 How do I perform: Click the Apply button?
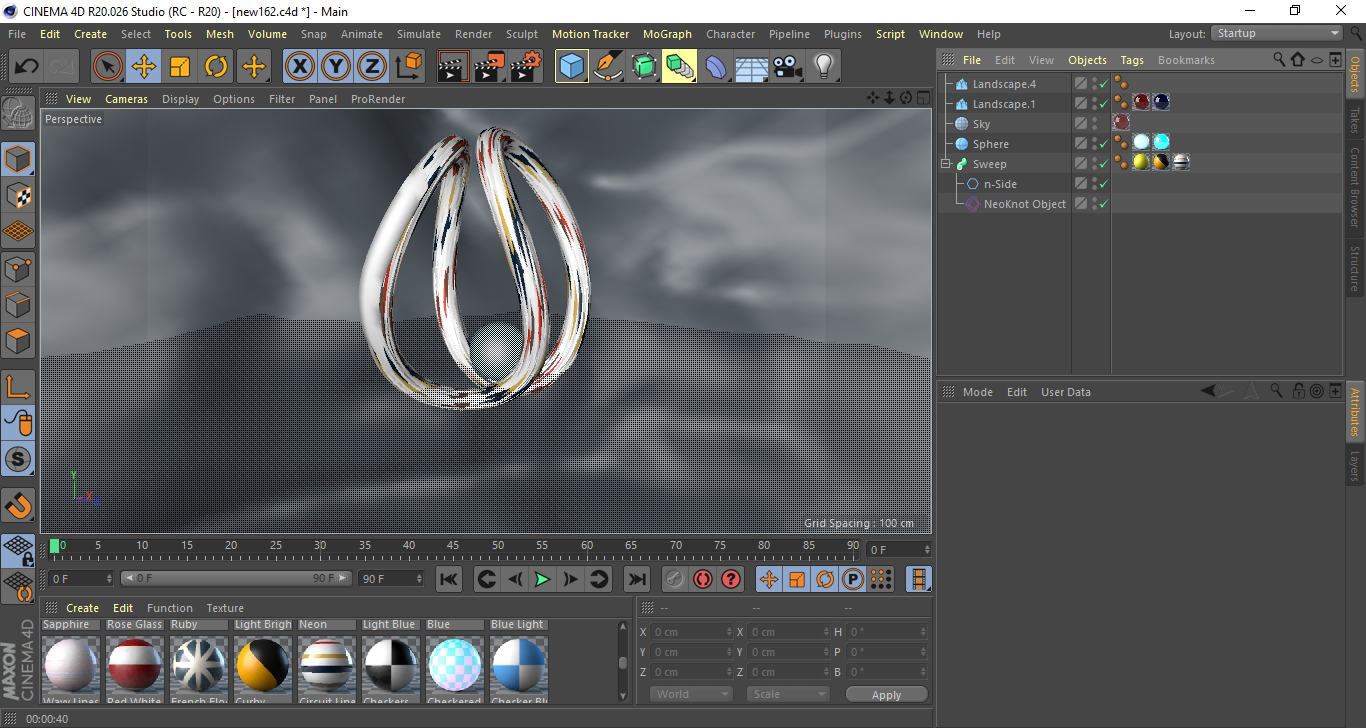point(886,694)
